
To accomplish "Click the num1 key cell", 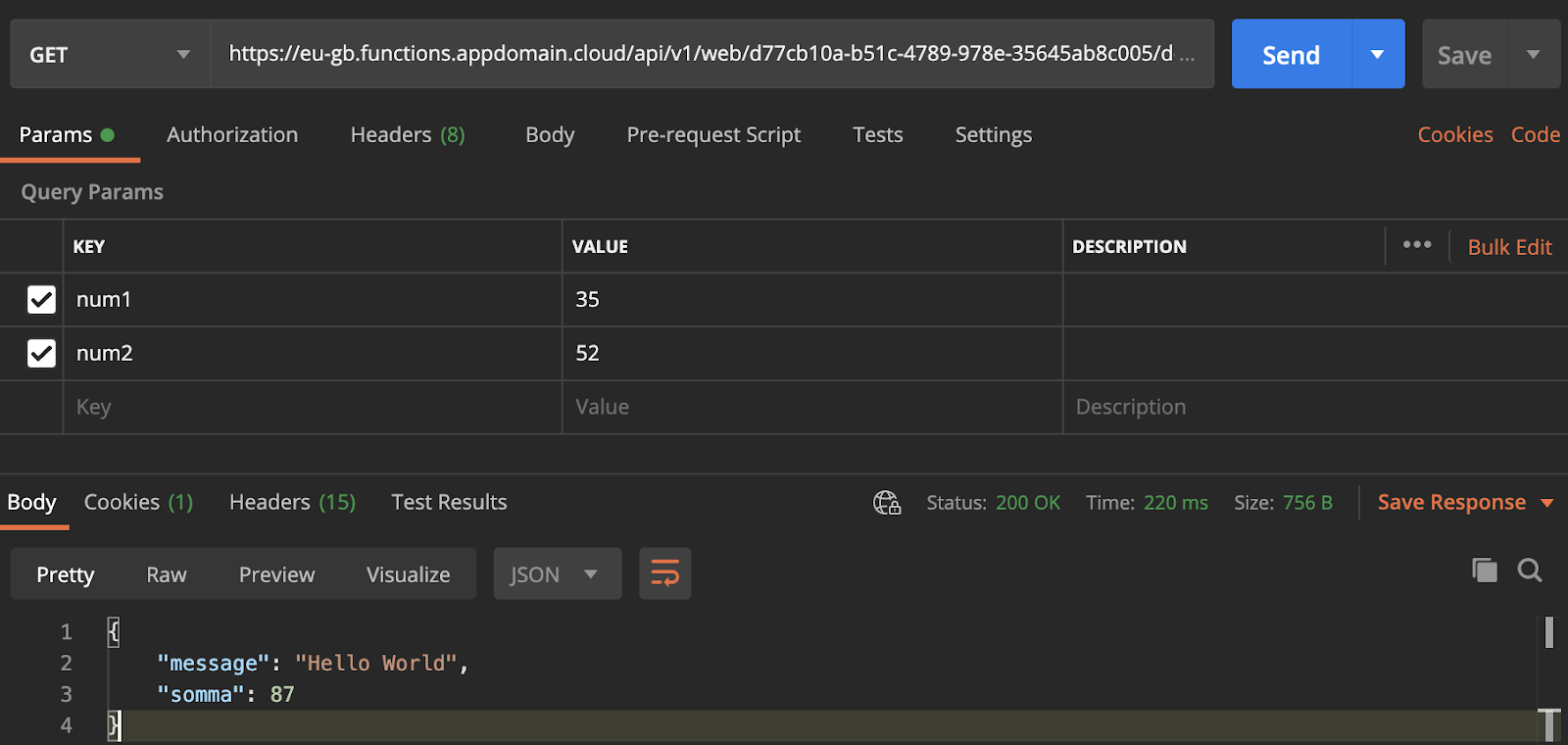I will click(x=313, y=300).
